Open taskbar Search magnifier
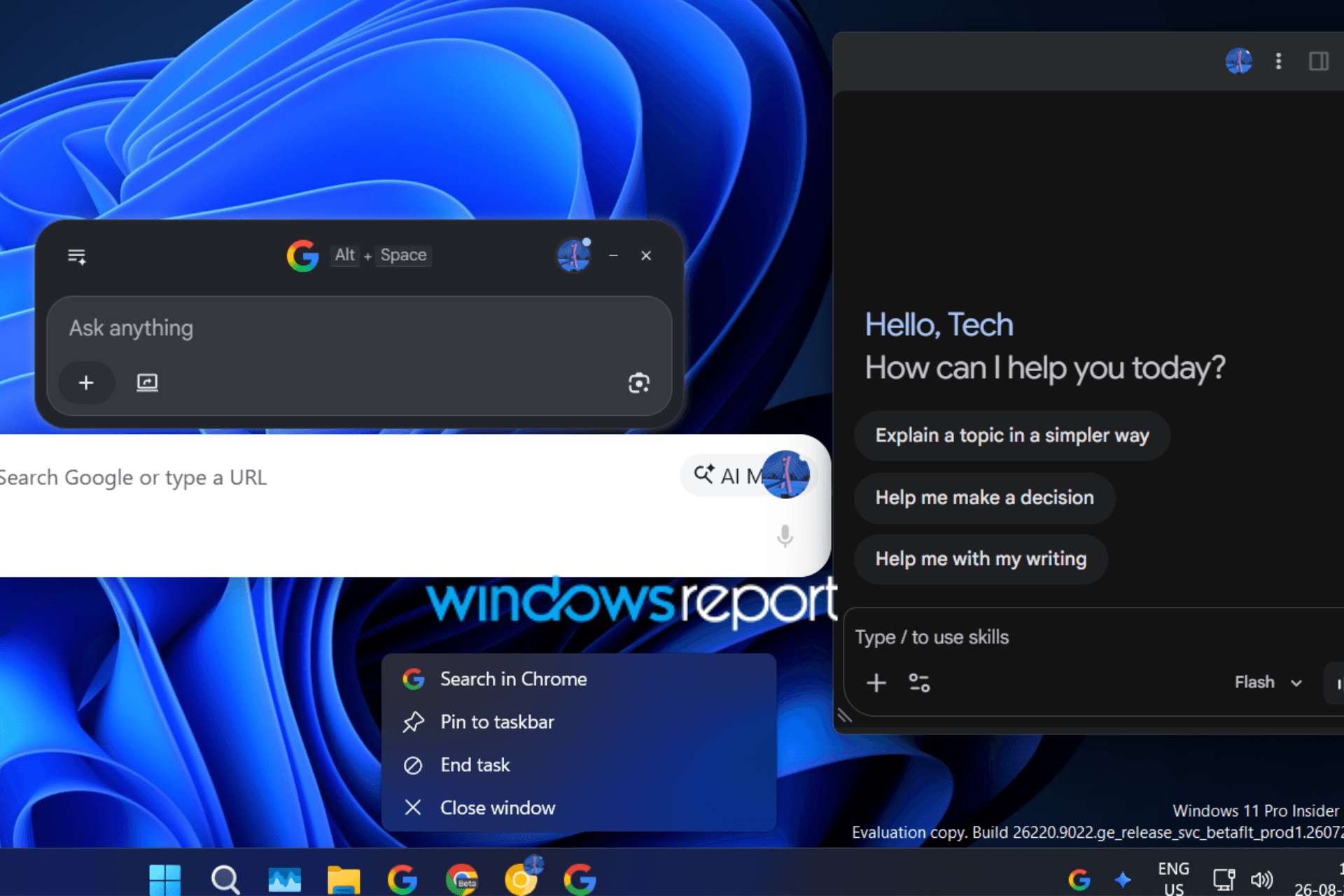This screenshot has width=1344, height=896. click(x=225, y=879)
